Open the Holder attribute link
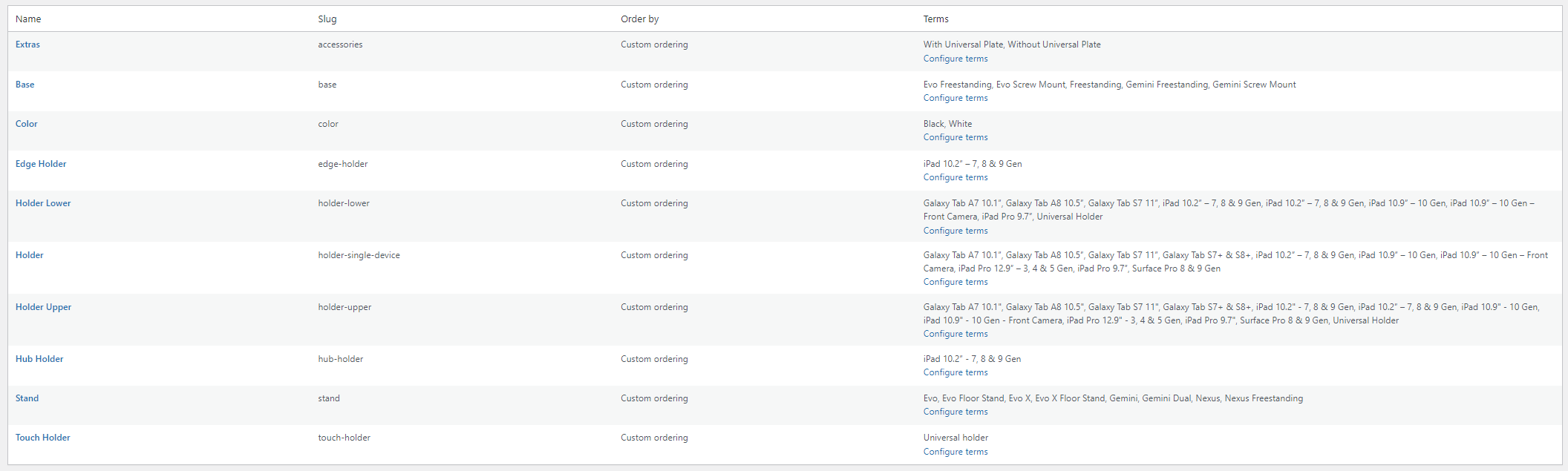 point(30,255)
